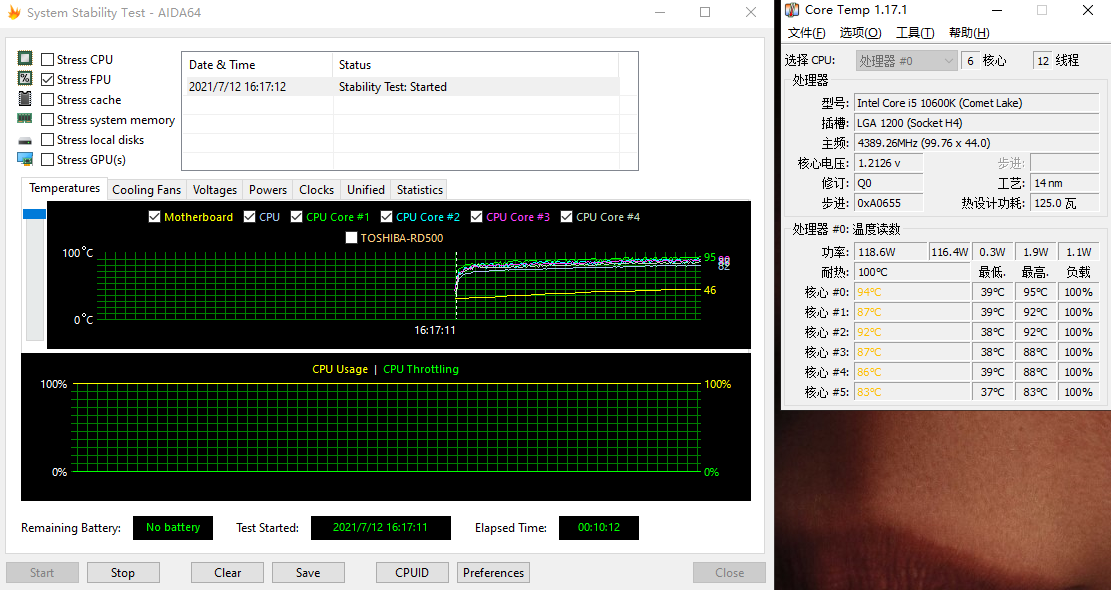The image size is (1111, 590).
Task: Click the AIDA64 flame icon in title bar
Action: (x=13, y=12)
